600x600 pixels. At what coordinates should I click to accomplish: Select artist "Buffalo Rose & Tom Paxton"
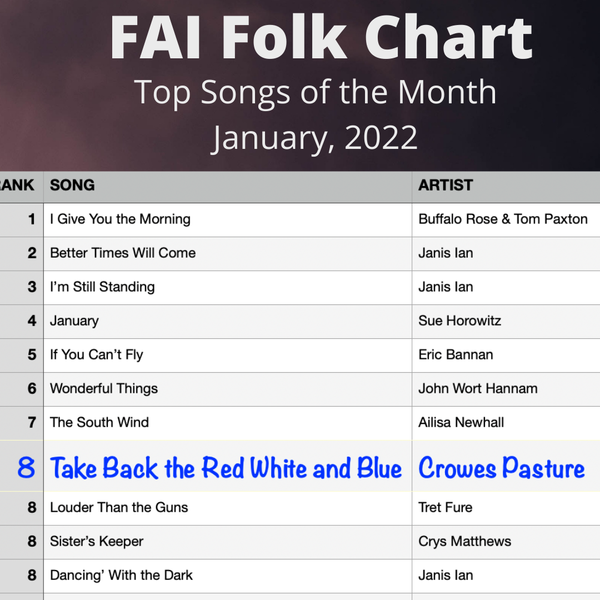(x=503, y=219)
